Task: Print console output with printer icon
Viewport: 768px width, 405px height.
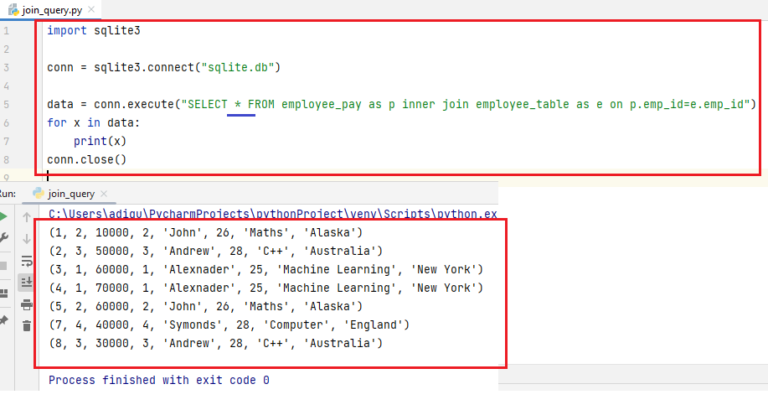Action: tap(26, 305)
